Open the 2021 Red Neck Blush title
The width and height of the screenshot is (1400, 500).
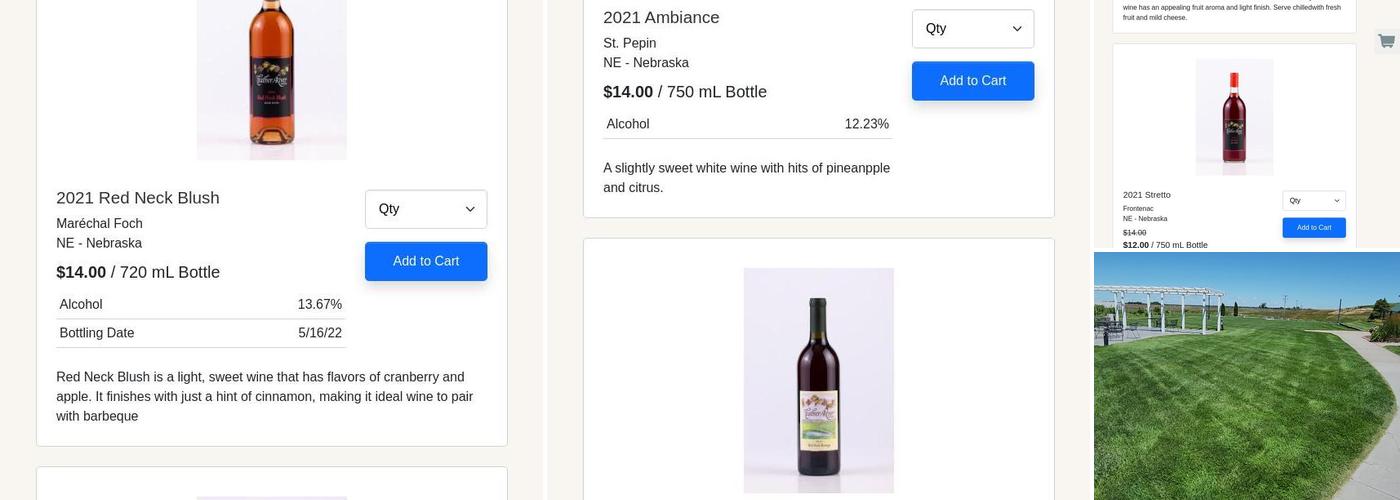[x=138, y=198]
